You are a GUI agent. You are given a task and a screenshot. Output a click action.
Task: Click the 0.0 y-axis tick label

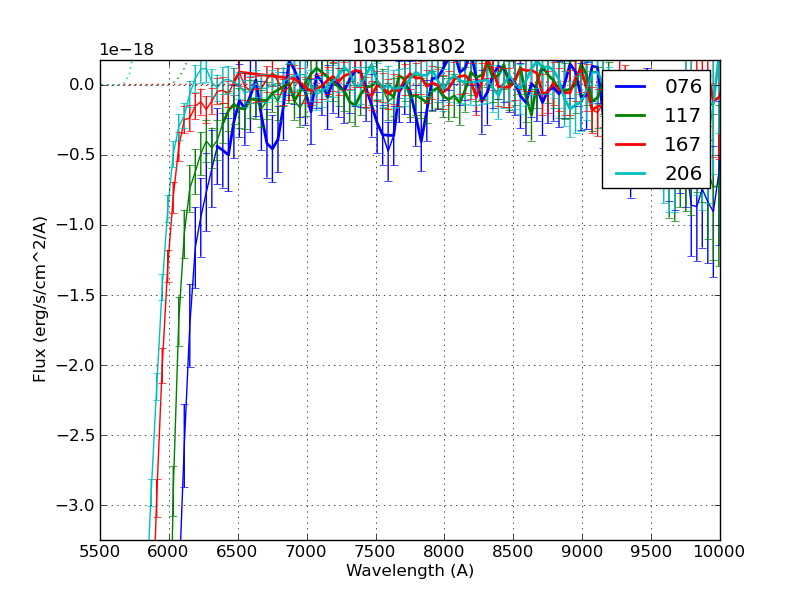[x=79, y=85]
